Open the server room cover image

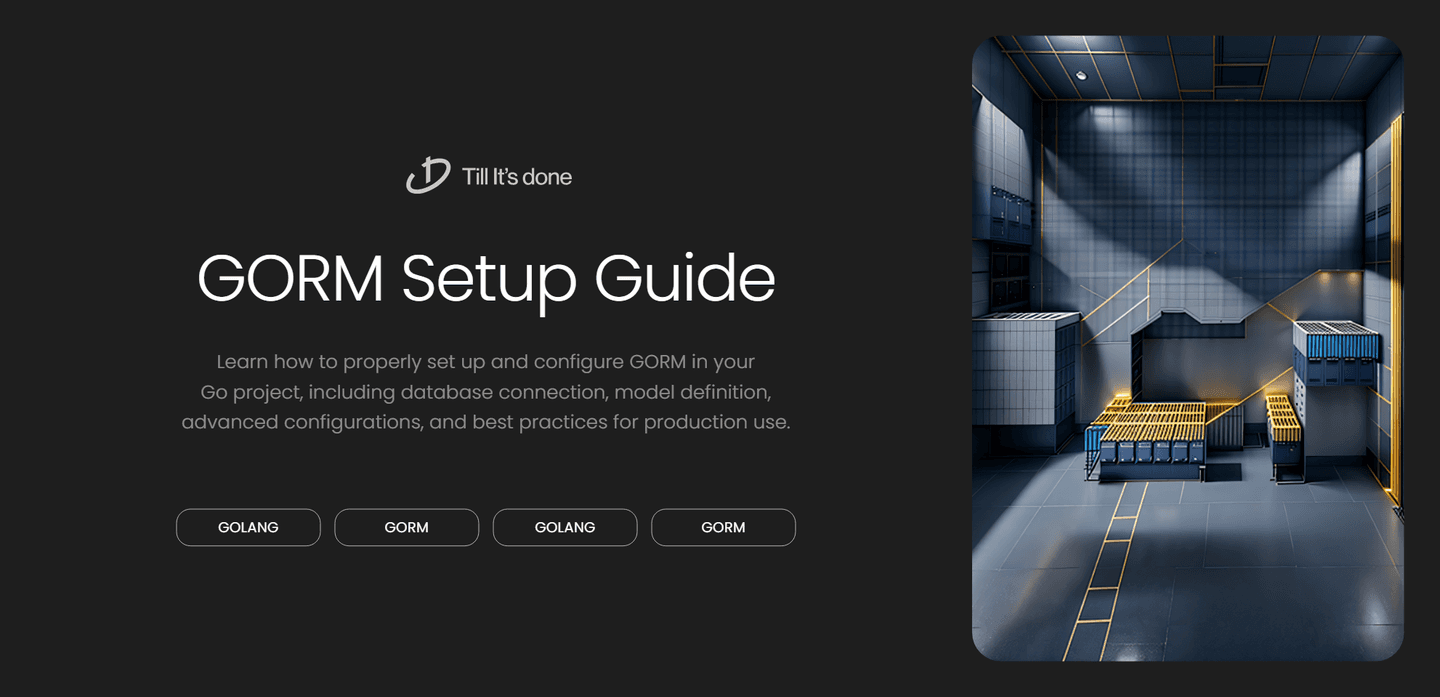[1187, 348]
